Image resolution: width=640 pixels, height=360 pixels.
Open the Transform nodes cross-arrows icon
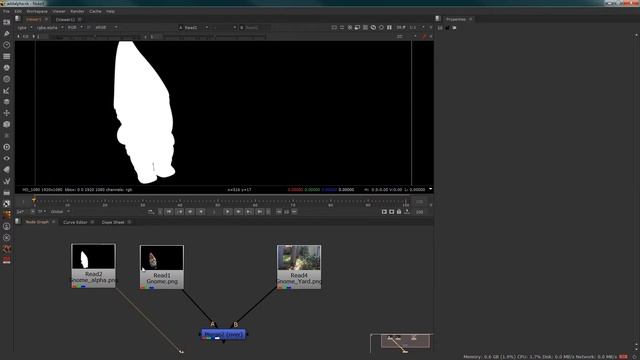pyautogui.click(x=7, y=113)
